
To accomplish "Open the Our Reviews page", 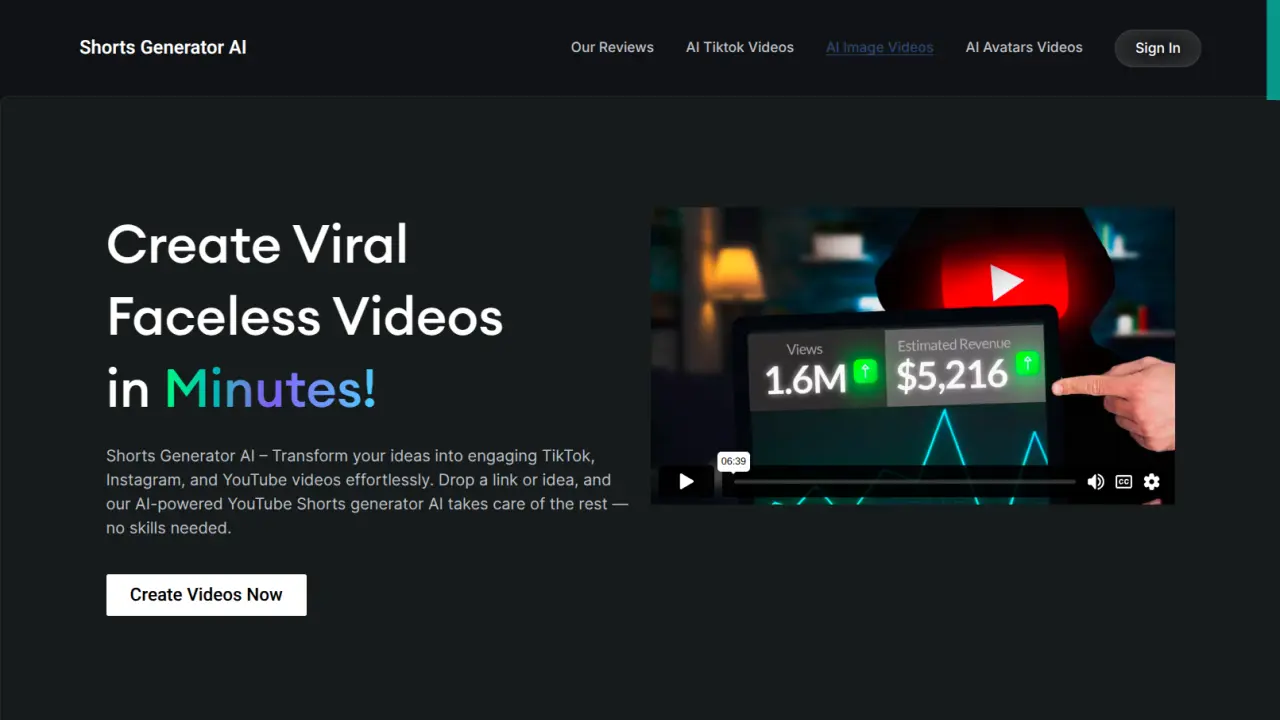I will tap(612, 47).
